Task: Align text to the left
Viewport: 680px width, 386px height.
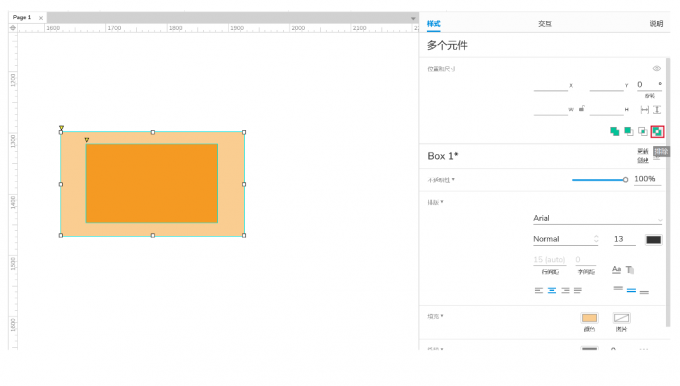Action: [x=539, y=290]
